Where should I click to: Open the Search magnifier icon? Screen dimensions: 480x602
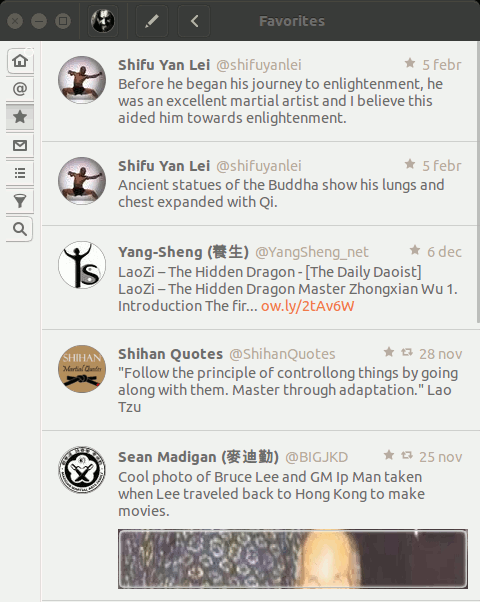[20, 229]
